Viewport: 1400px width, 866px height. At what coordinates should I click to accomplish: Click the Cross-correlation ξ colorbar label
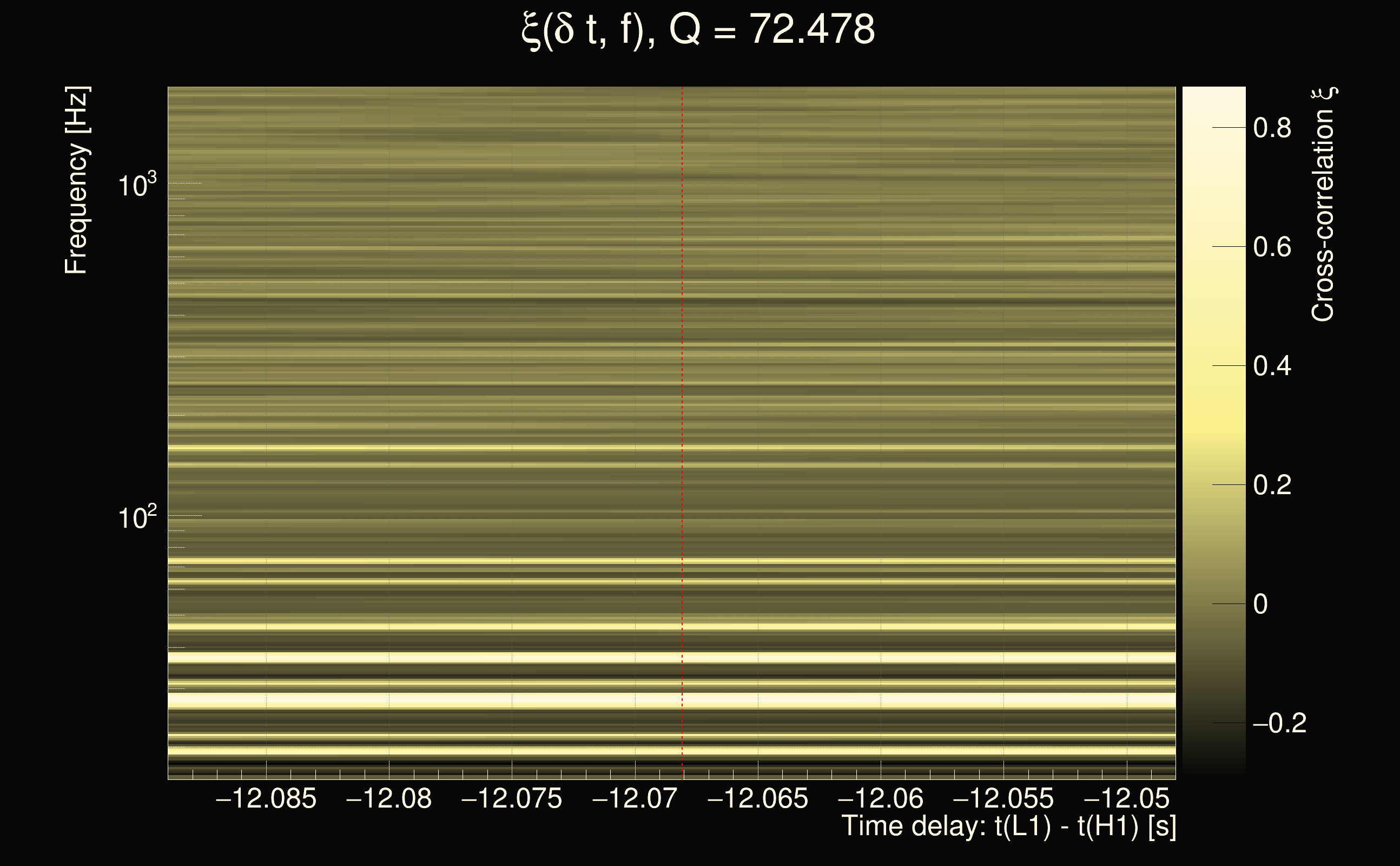1323,205
